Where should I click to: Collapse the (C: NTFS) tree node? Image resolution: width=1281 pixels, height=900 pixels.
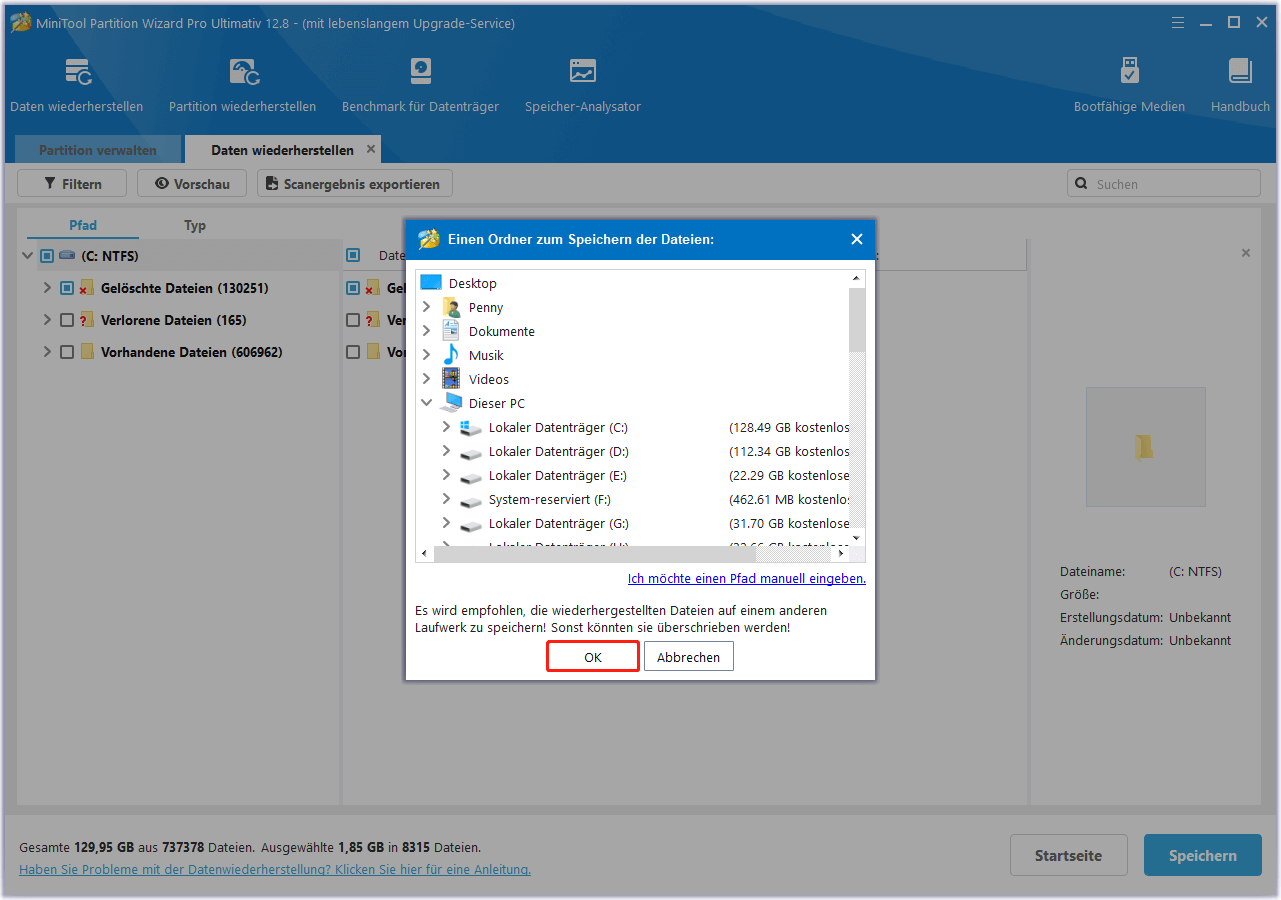[x=27, y=256]
